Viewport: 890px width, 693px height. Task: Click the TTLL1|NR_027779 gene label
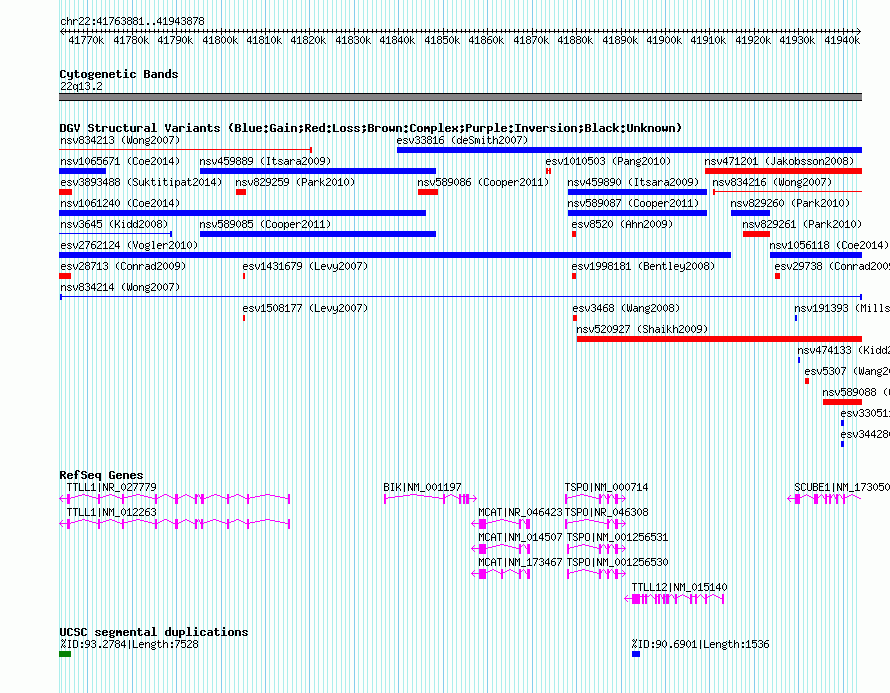(111, 487)
